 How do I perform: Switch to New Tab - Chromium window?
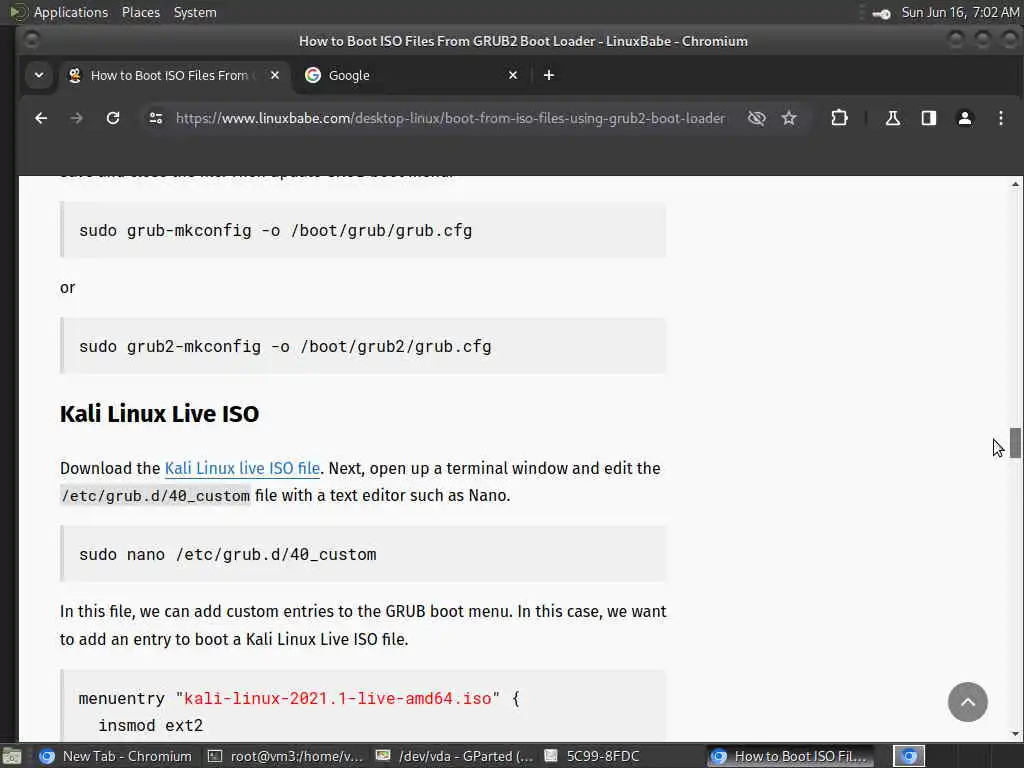(116, 756)
